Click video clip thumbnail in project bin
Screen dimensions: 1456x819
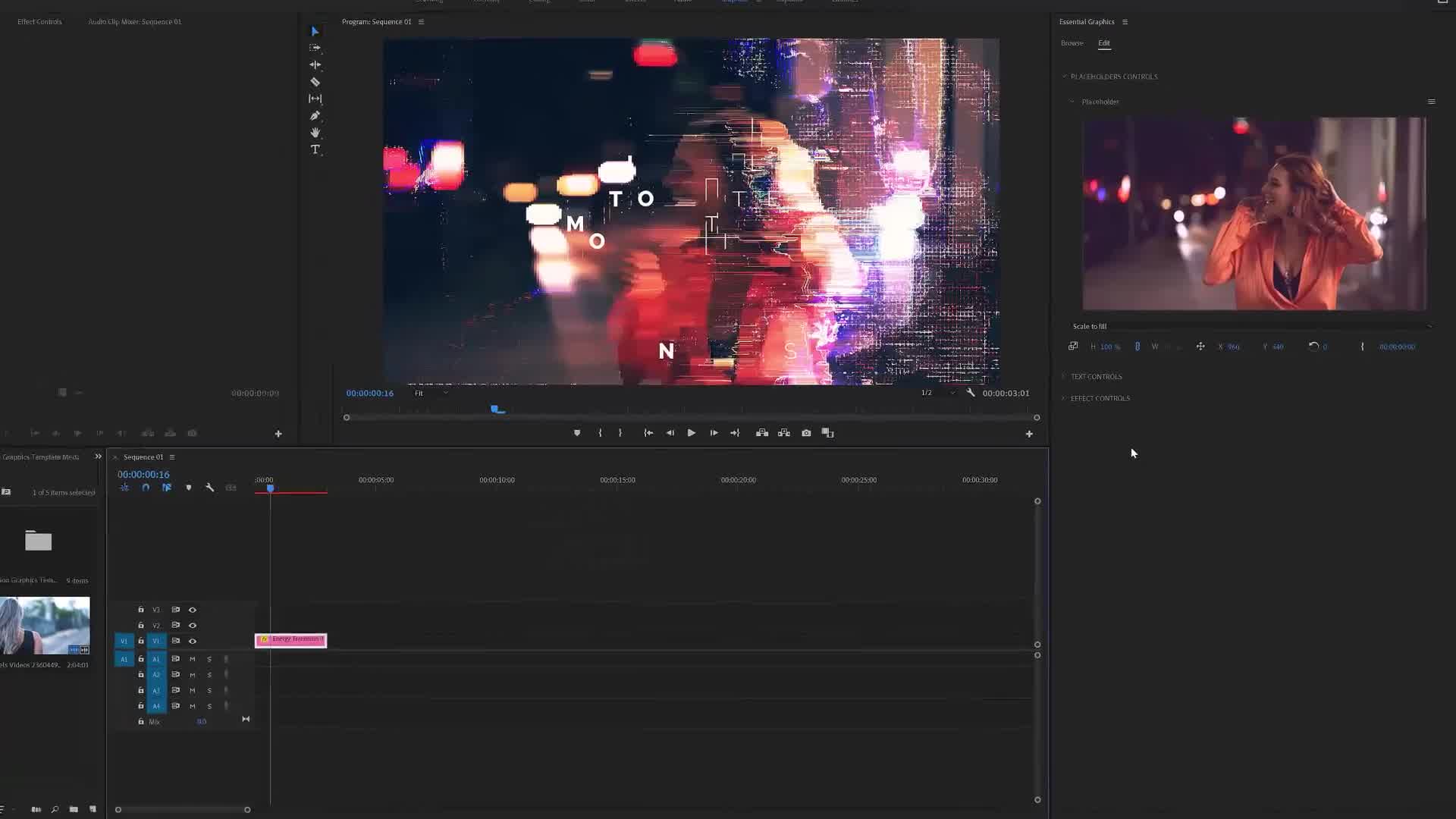pos(45,626)
